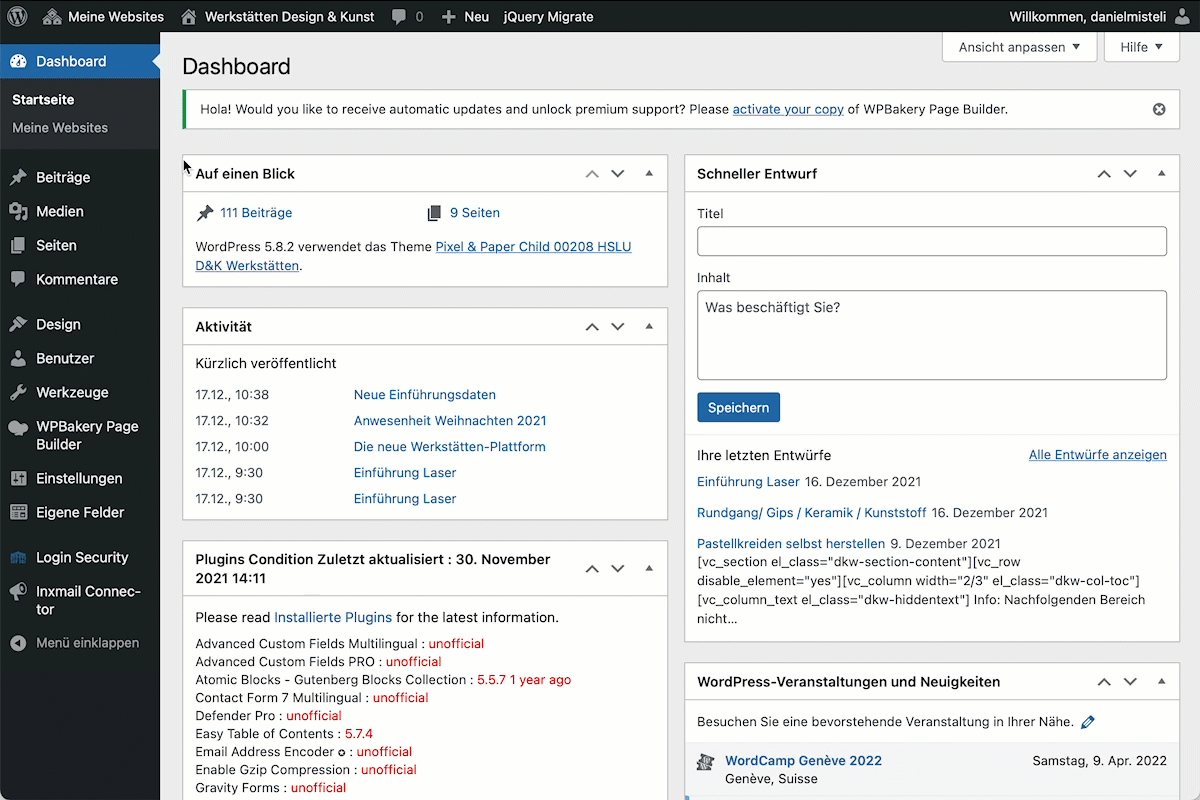Screen dimensions: 1200x800
Task: Open Einstellungen via its settings icon
Action: click(x=18, y=478)
